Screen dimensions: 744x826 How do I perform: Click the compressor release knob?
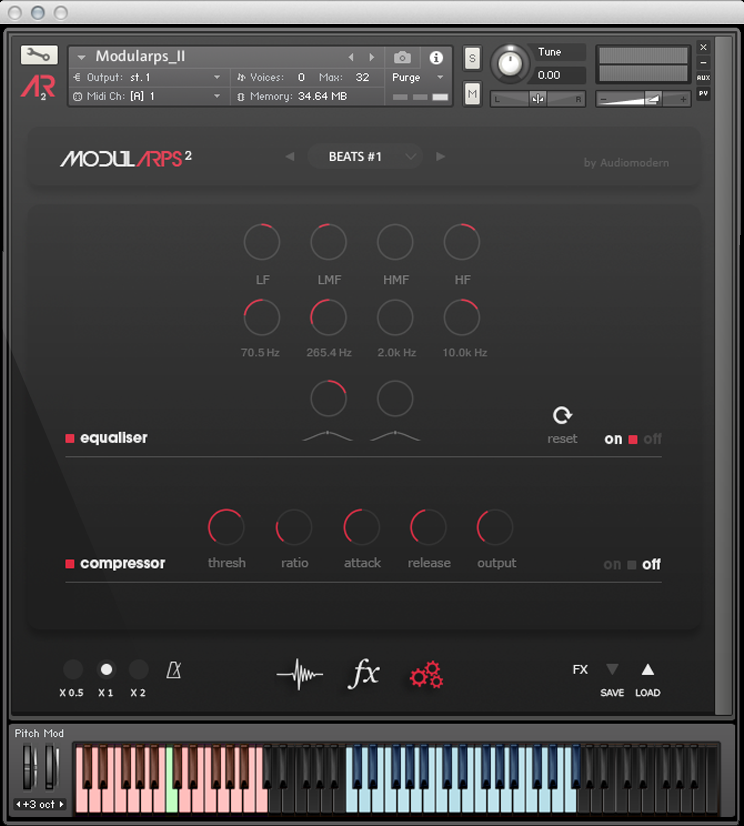428,527
